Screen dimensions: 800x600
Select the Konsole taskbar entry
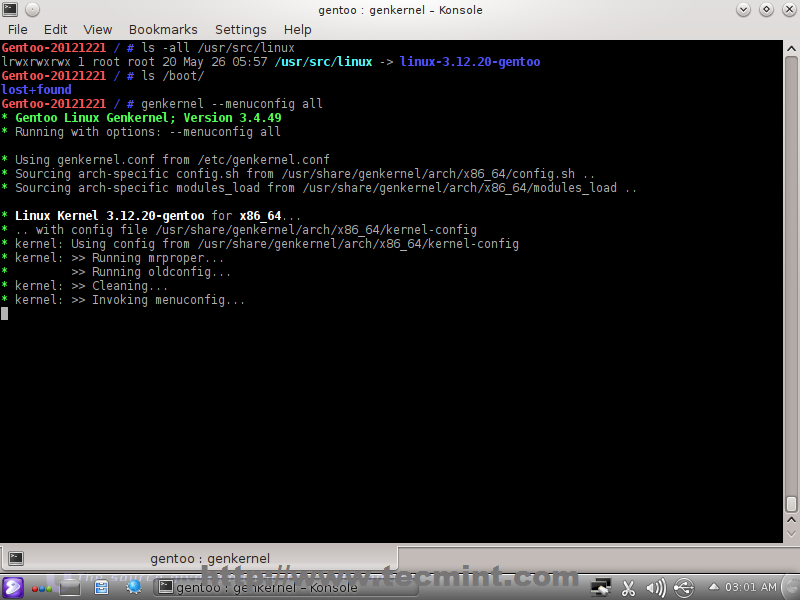pos(286,587)
